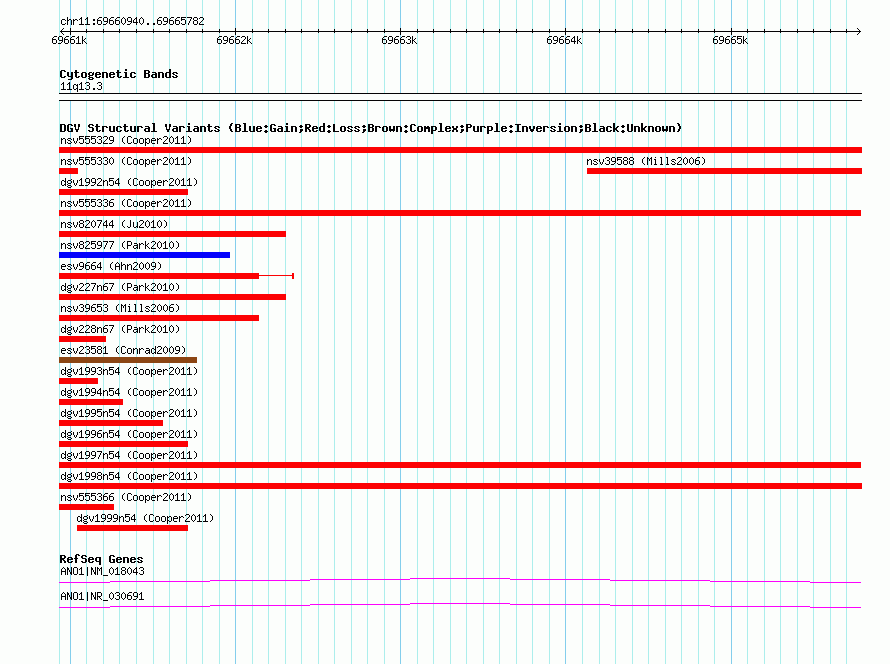Click the dgv1999n54 (Cooper2011) red bar

click(x=132, y=528)
